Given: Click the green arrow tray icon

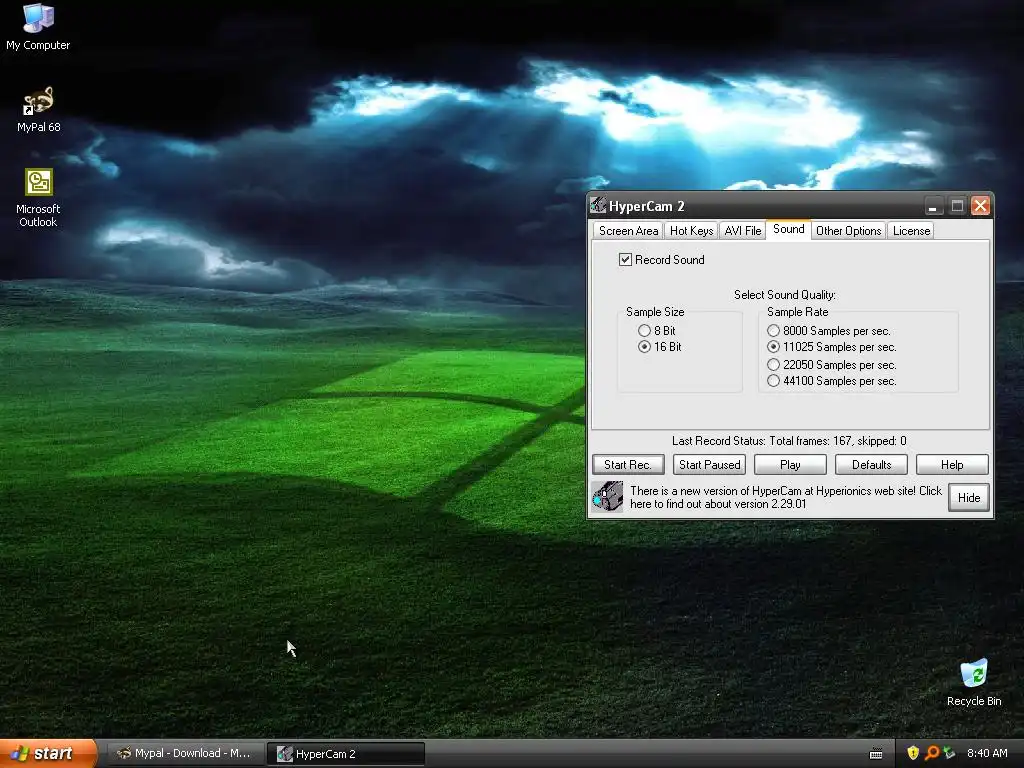Looking at the screenshot, I should [x=949, y=753].
